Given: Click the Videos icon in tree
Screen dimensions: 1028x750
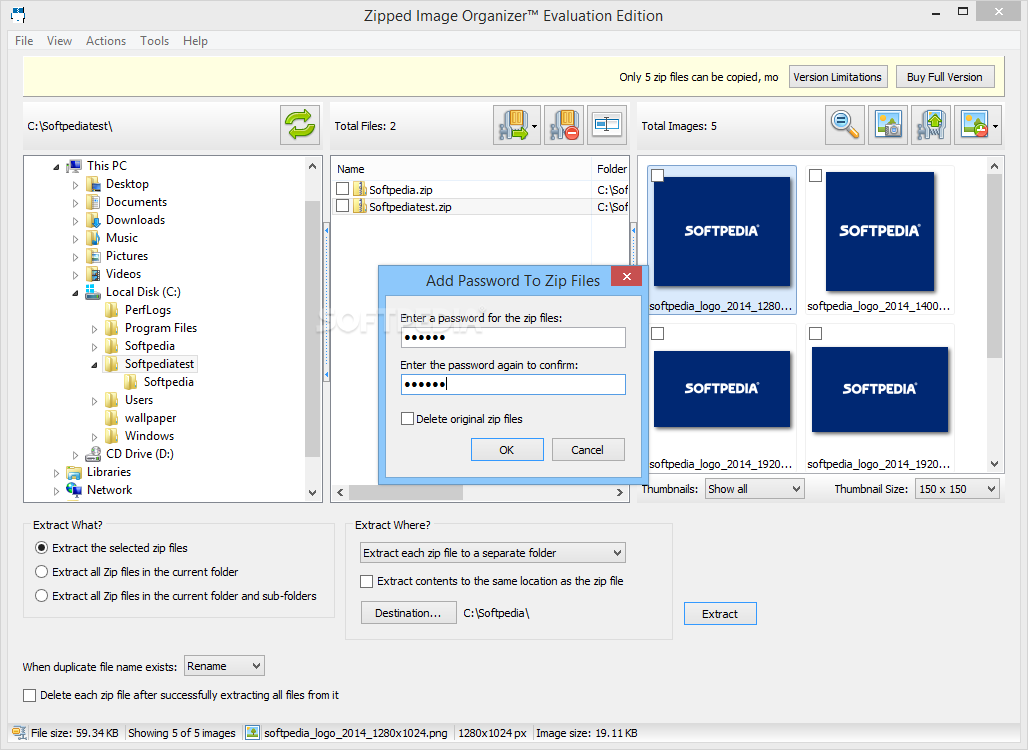Looking at the screenshot, I should pos(93,274).
